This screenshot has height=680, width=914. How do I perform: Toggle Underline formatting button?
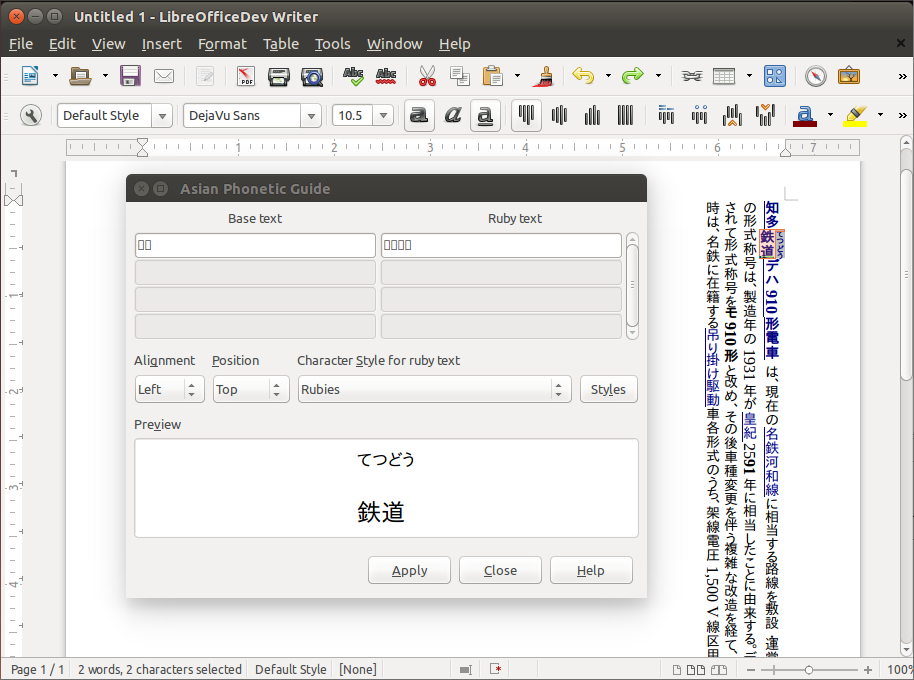(x=485, y=116)
